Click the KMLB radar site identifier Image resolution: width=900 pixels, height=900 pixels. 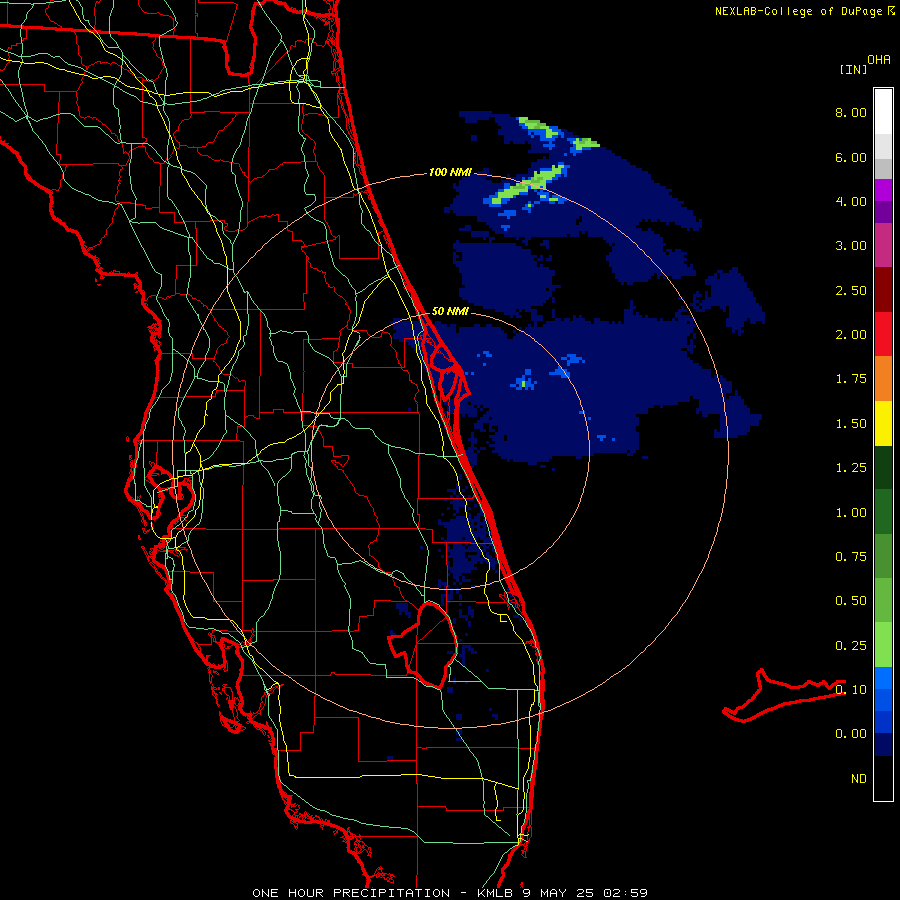coord(496,893)
